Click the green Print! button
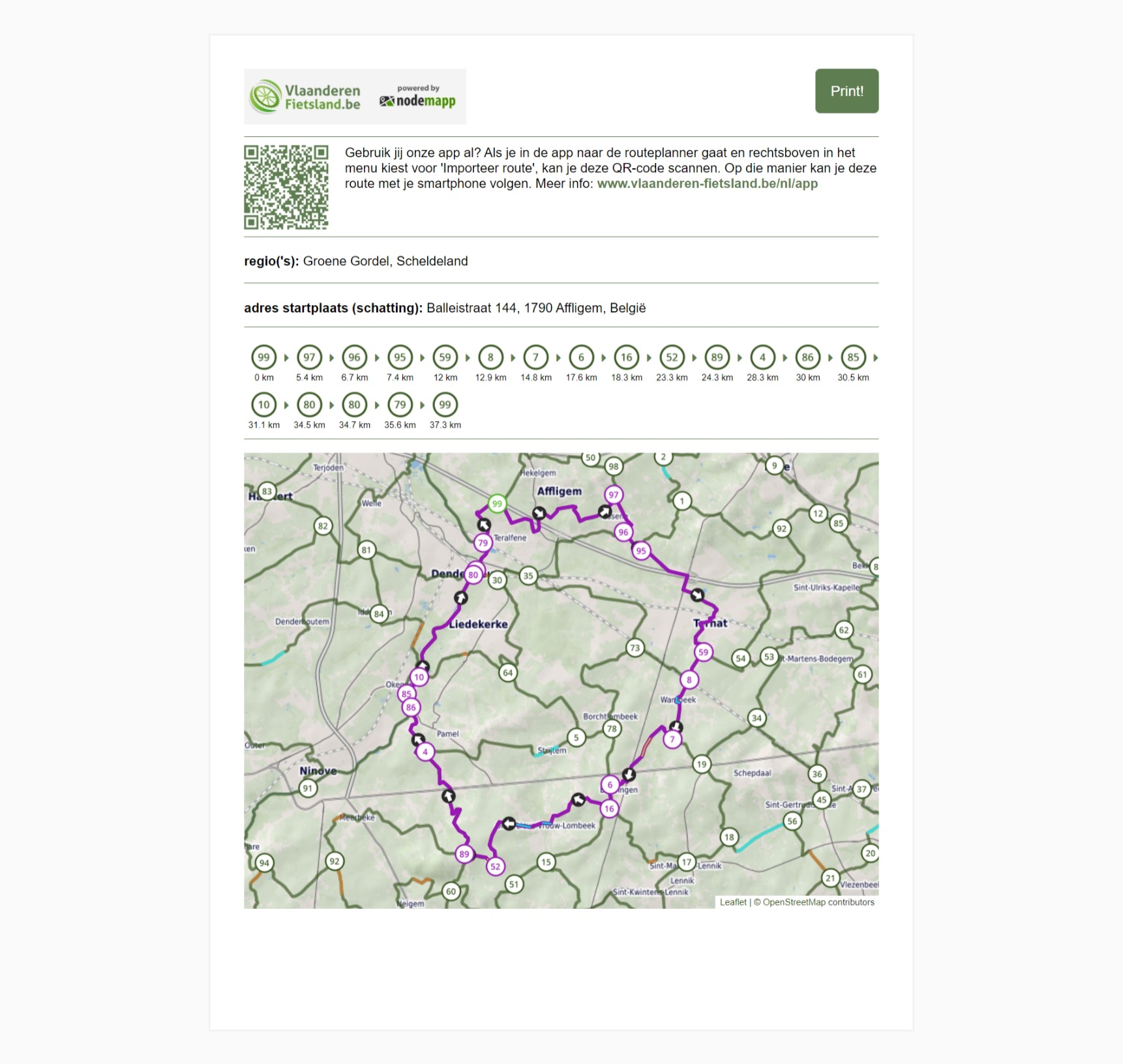The height and width of the screenshot is (1064, 1123). pos(846,91)
